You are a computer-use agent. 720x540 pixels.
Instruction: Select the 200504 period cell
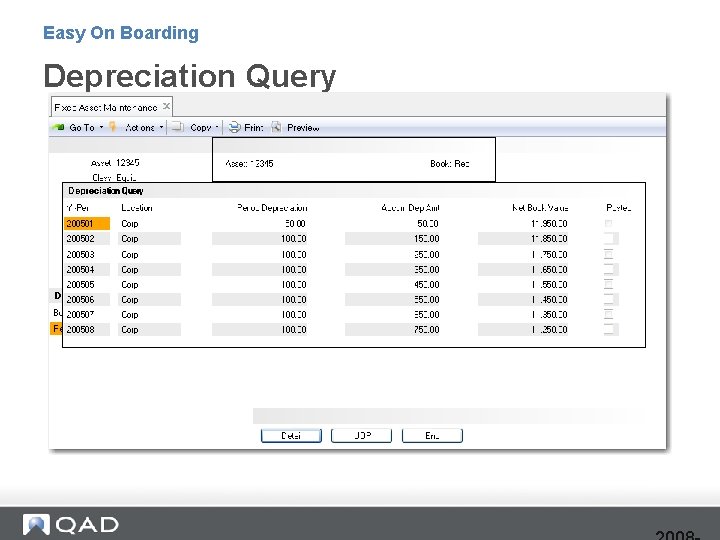(87, 270)
